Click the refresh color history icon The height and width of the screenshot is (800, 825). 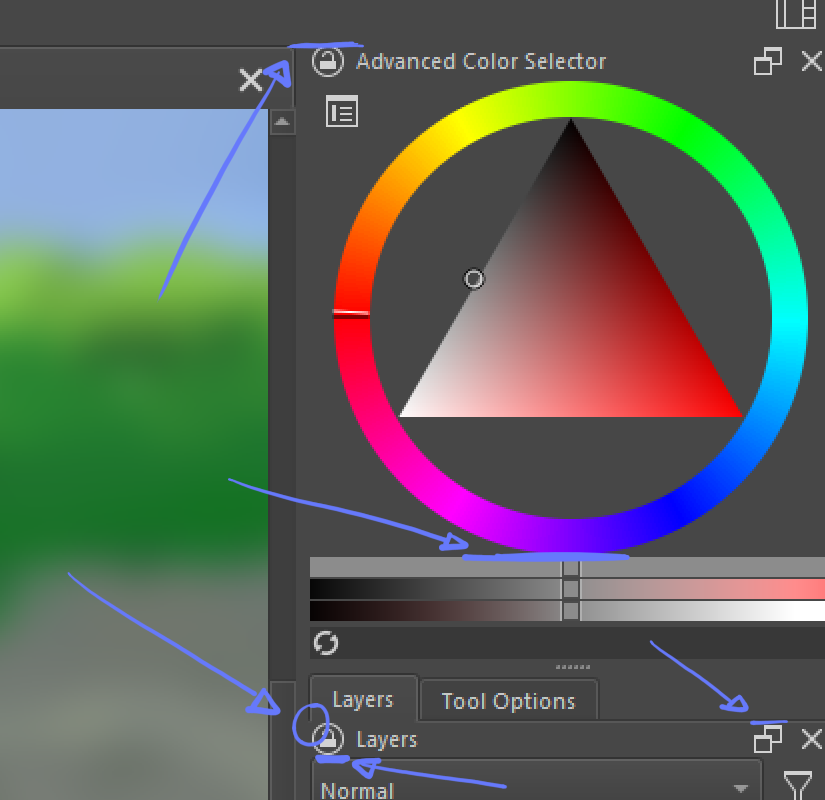(x=326, y=643)
